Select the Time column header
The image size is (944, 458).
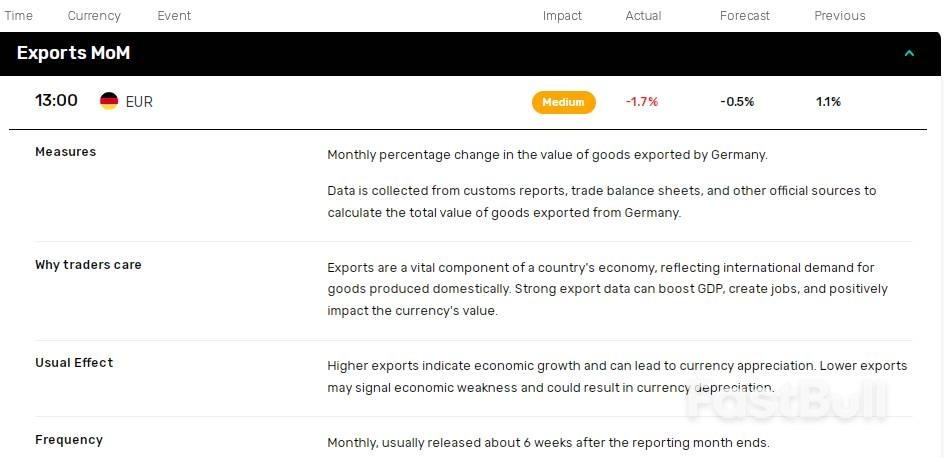coord(19,16)
